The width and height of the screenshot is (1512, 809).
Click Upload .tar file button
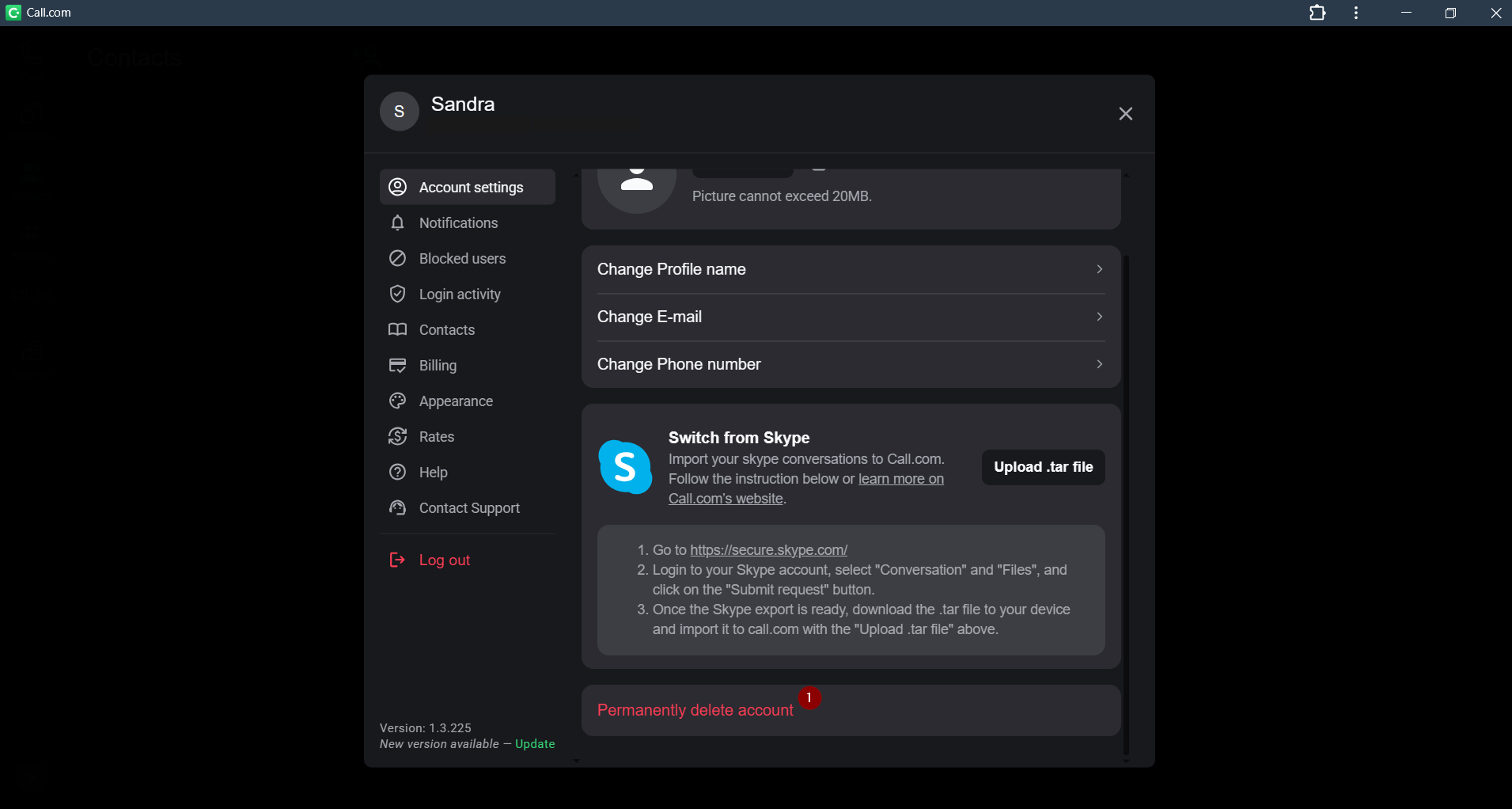[1043, 467]
